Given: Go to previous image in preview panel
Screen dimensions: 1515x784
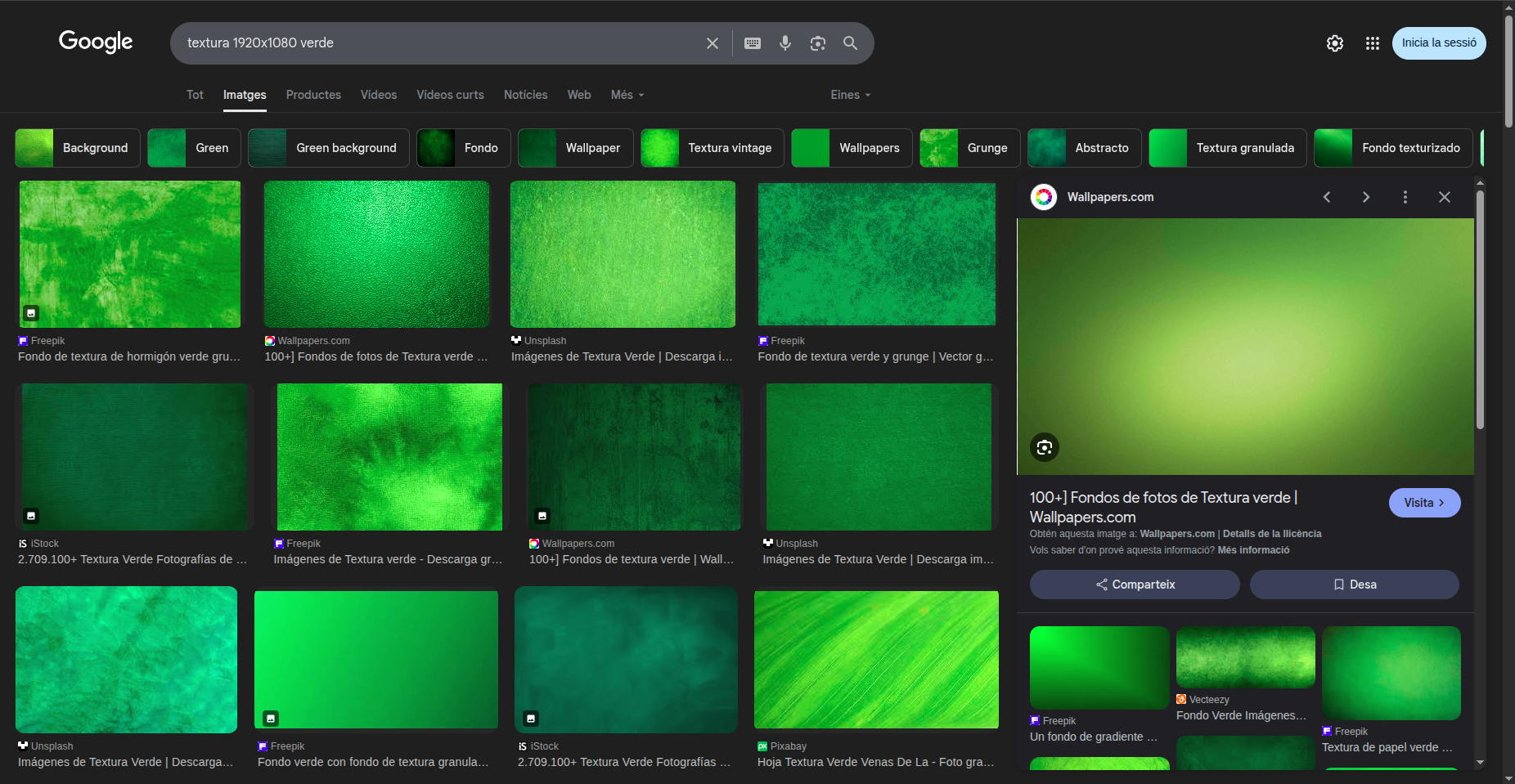Looking at the screenshot, I should pyautogui.click(x=1326, y=197).
